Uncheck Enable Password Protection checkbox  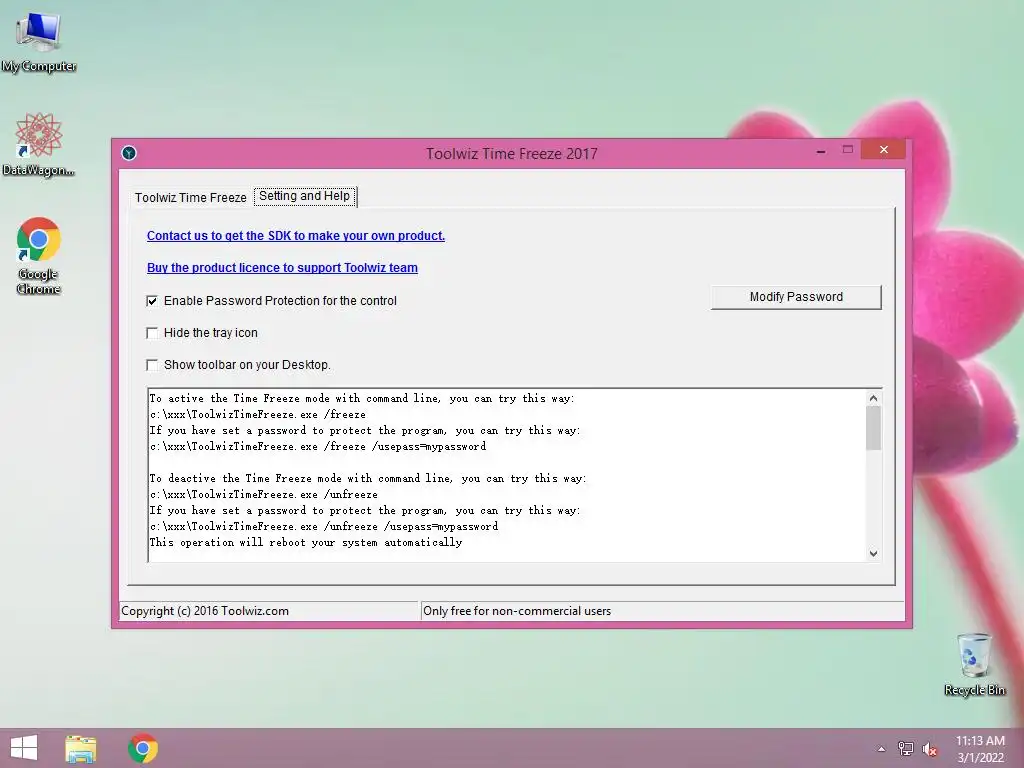point(152,301)
